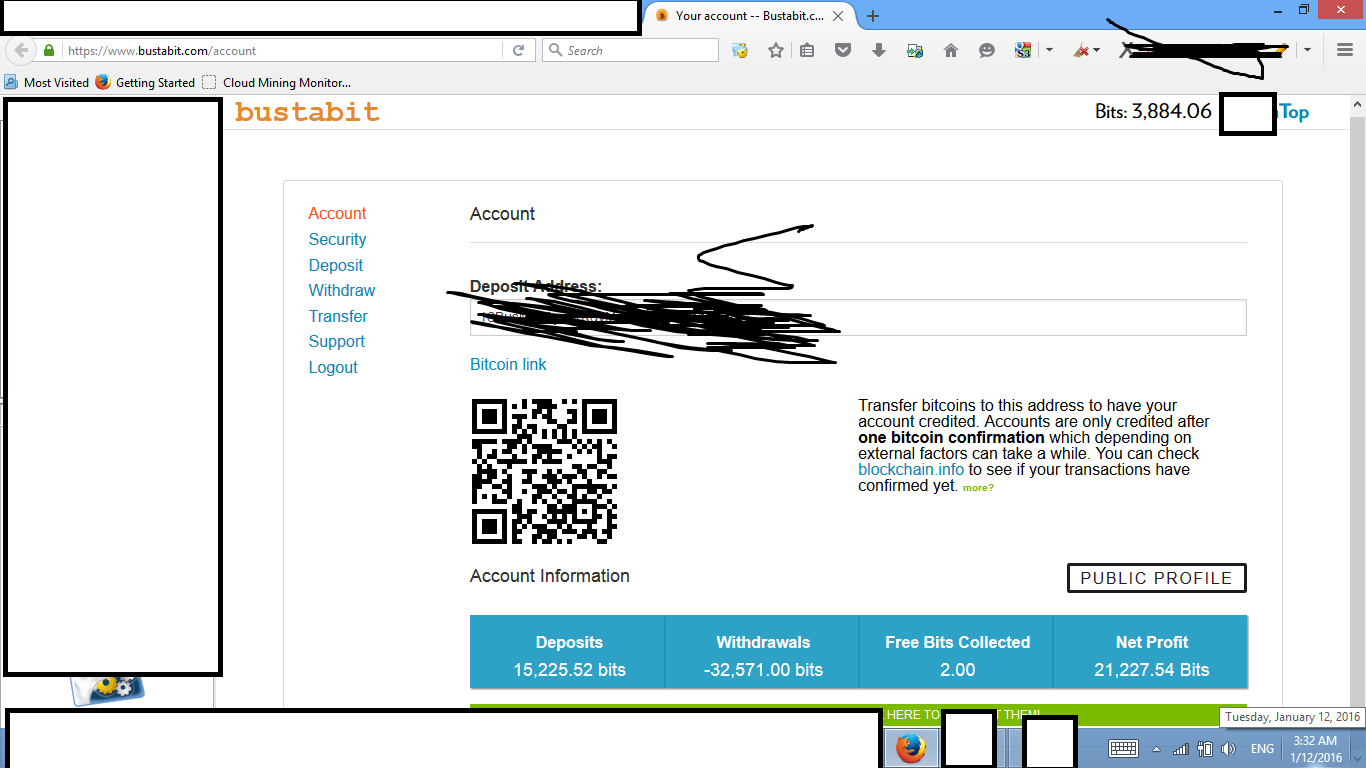Screen dimensions: 1366x768
Task: Log out via the Logout link
Action: (x=333, y=367)
